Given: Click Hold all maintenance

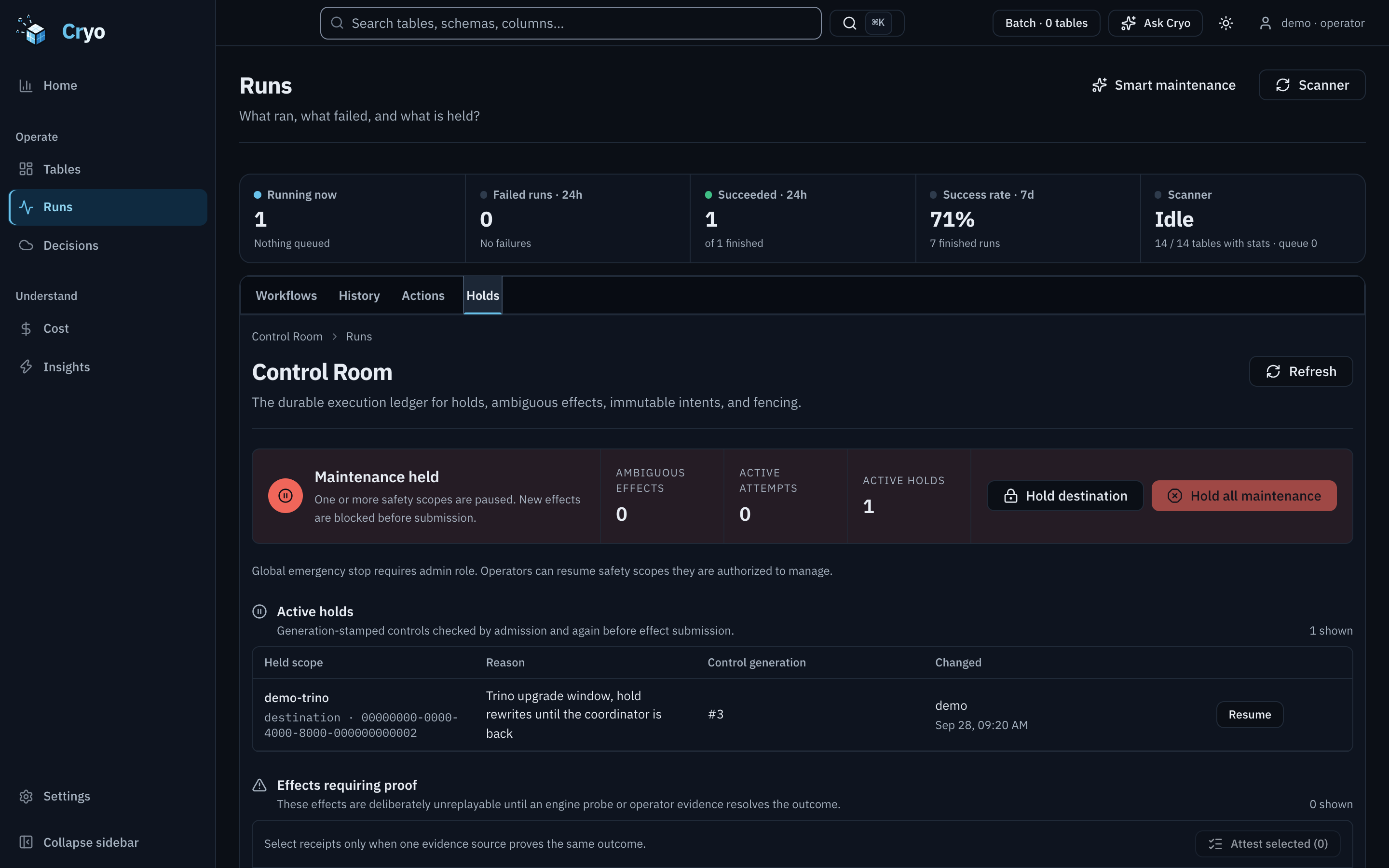Looking at the screenshot, I should click(x=1244, y=496).
